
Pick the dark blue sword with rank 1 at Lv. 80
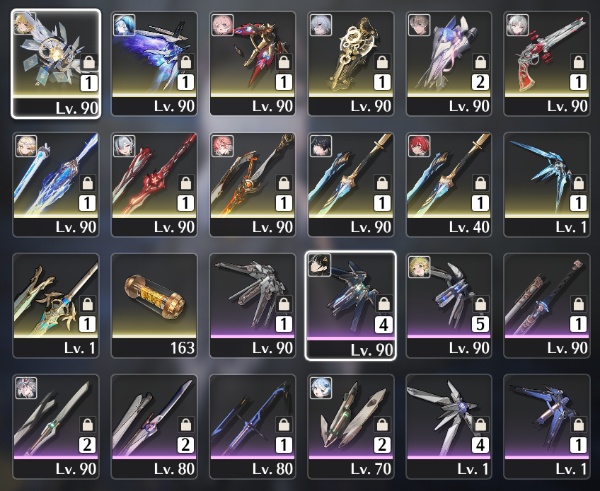click(x=253, y=426)
